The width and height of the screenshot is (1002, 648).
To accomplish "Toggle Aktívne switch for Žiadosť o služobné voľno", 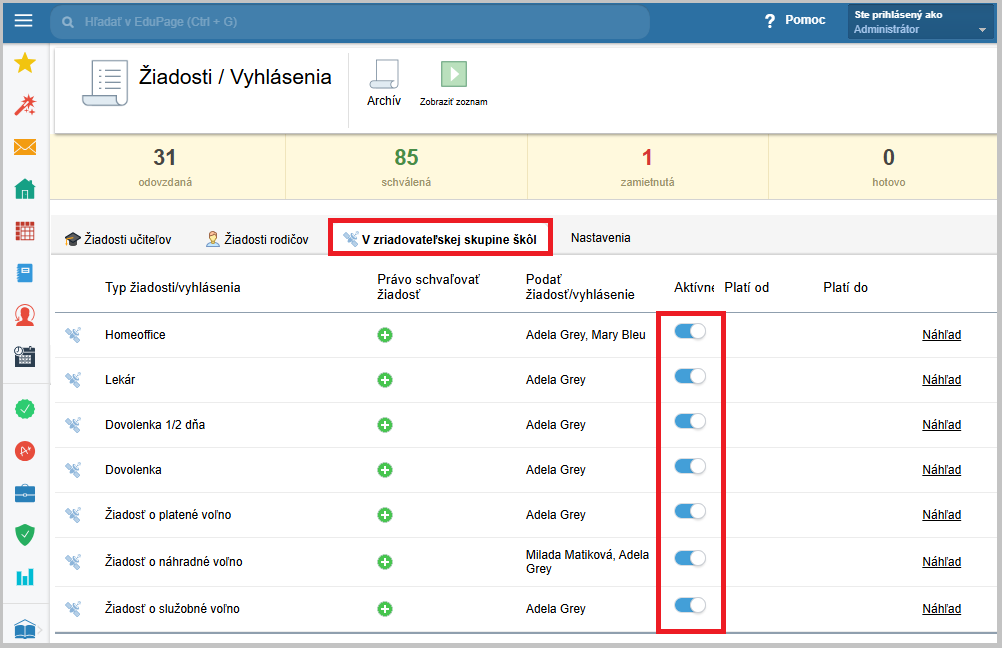I will pyautogui.click(x=690, y=605).
